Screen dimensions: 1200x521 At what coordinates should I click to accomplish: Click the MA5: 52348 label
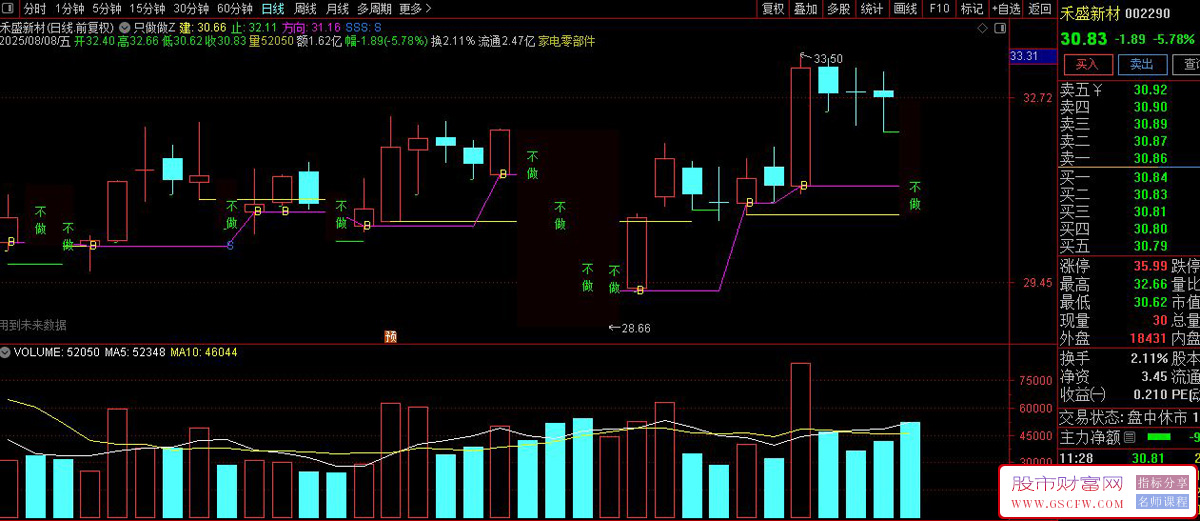coord(135,352)
